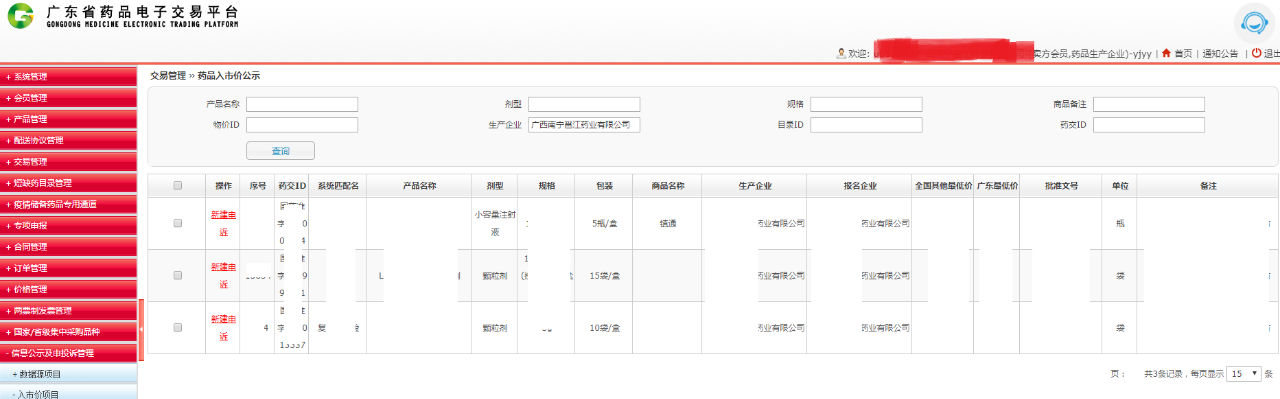Focus the 剂型 input field
This screenshot has height=399, width=1280.
click(584, 104)
